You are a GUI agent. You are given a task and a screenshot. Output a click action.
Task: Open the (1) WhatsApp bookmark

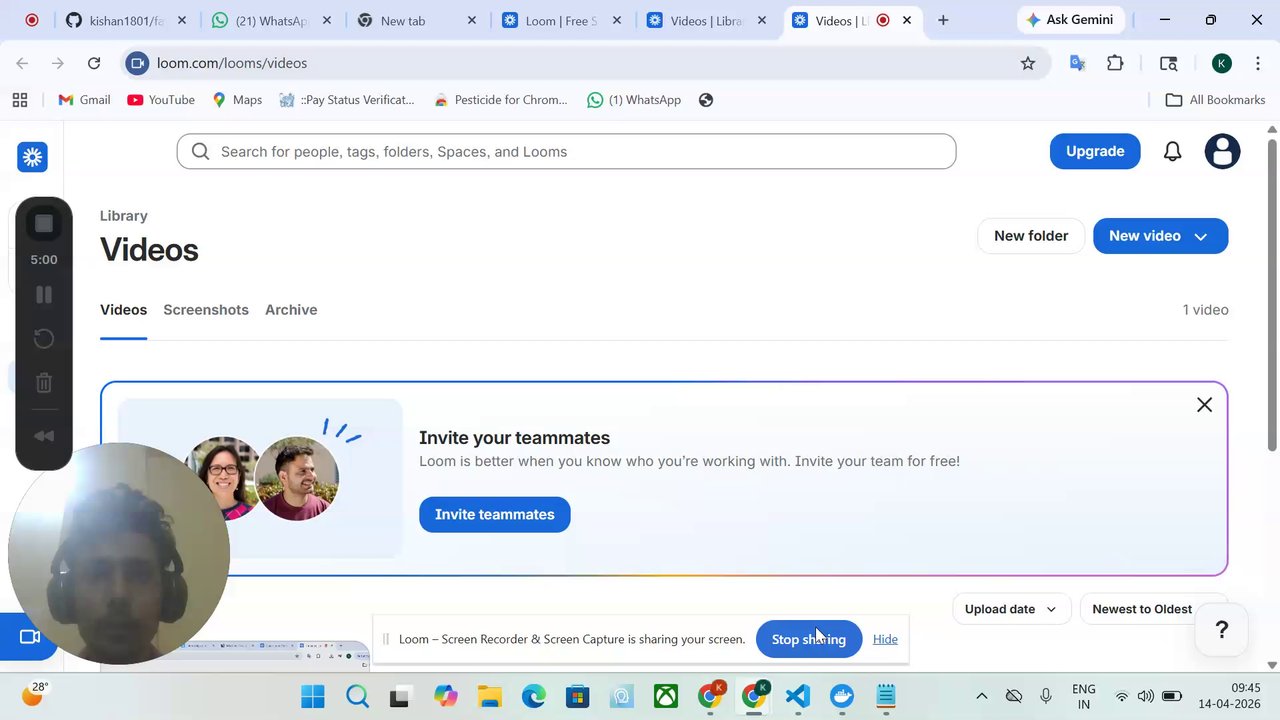point(634,100)
